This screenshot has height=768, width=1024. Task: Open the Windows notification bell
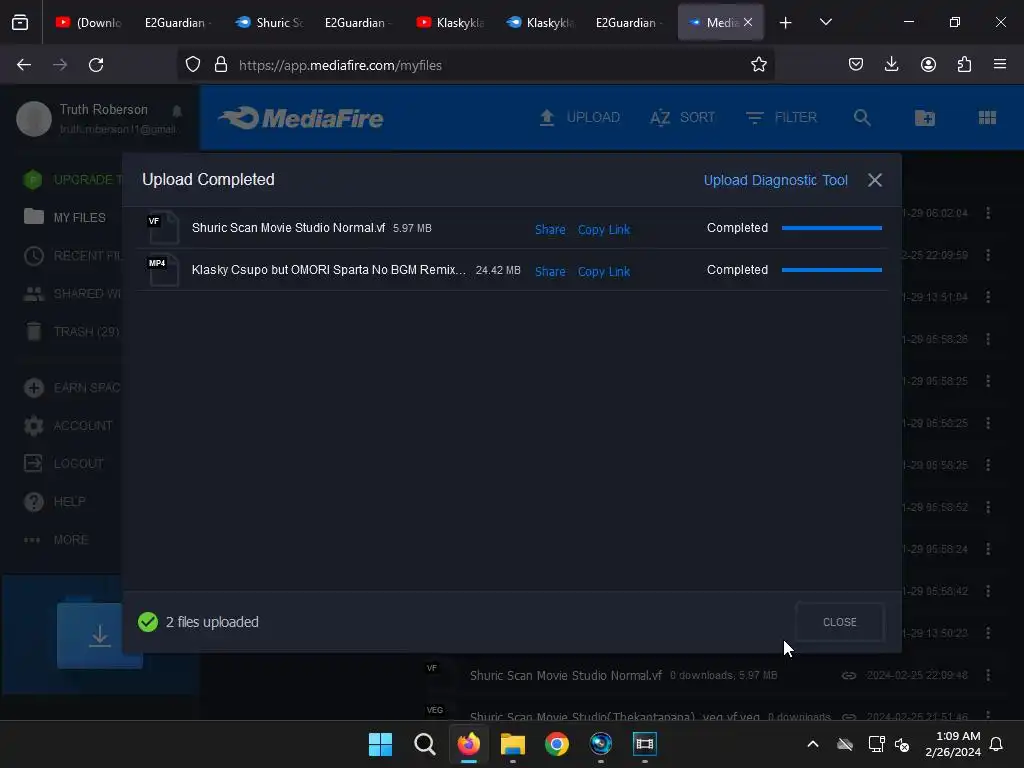[996, 744]
